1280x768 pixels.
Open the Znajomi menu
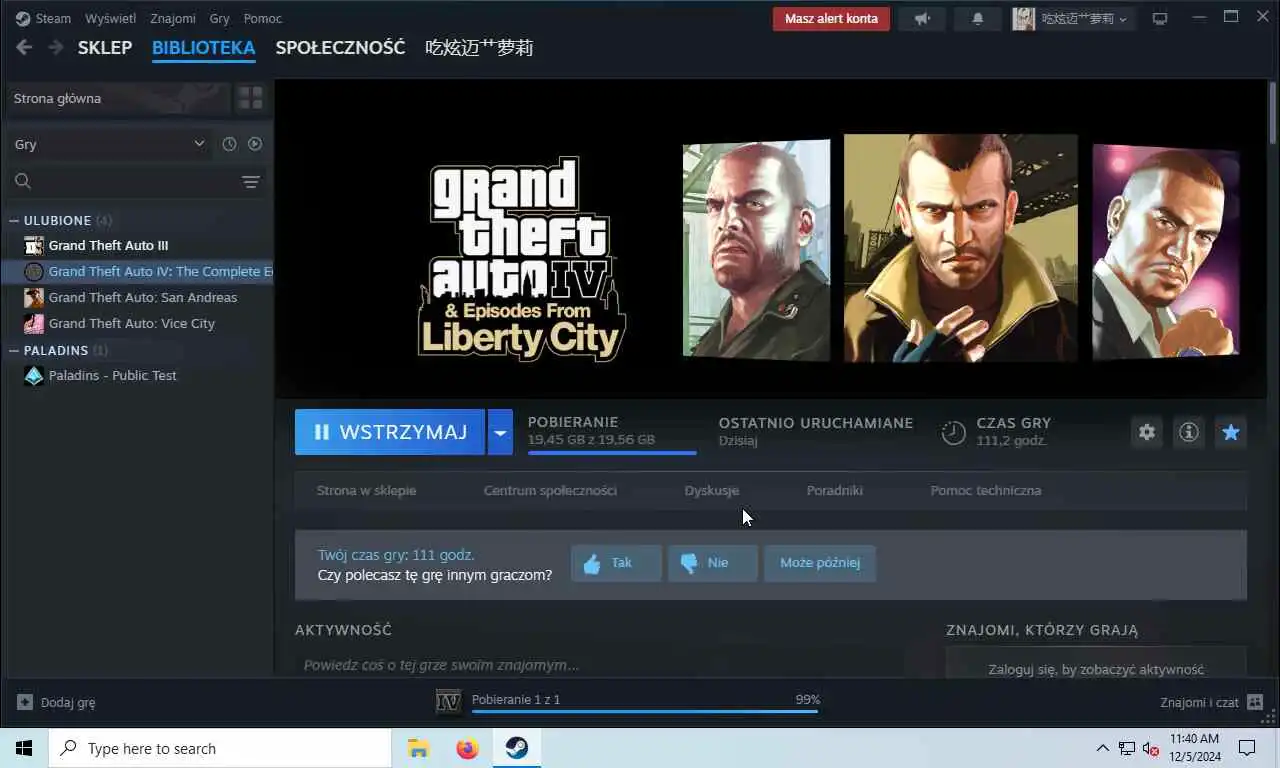[x=173, y=18]
